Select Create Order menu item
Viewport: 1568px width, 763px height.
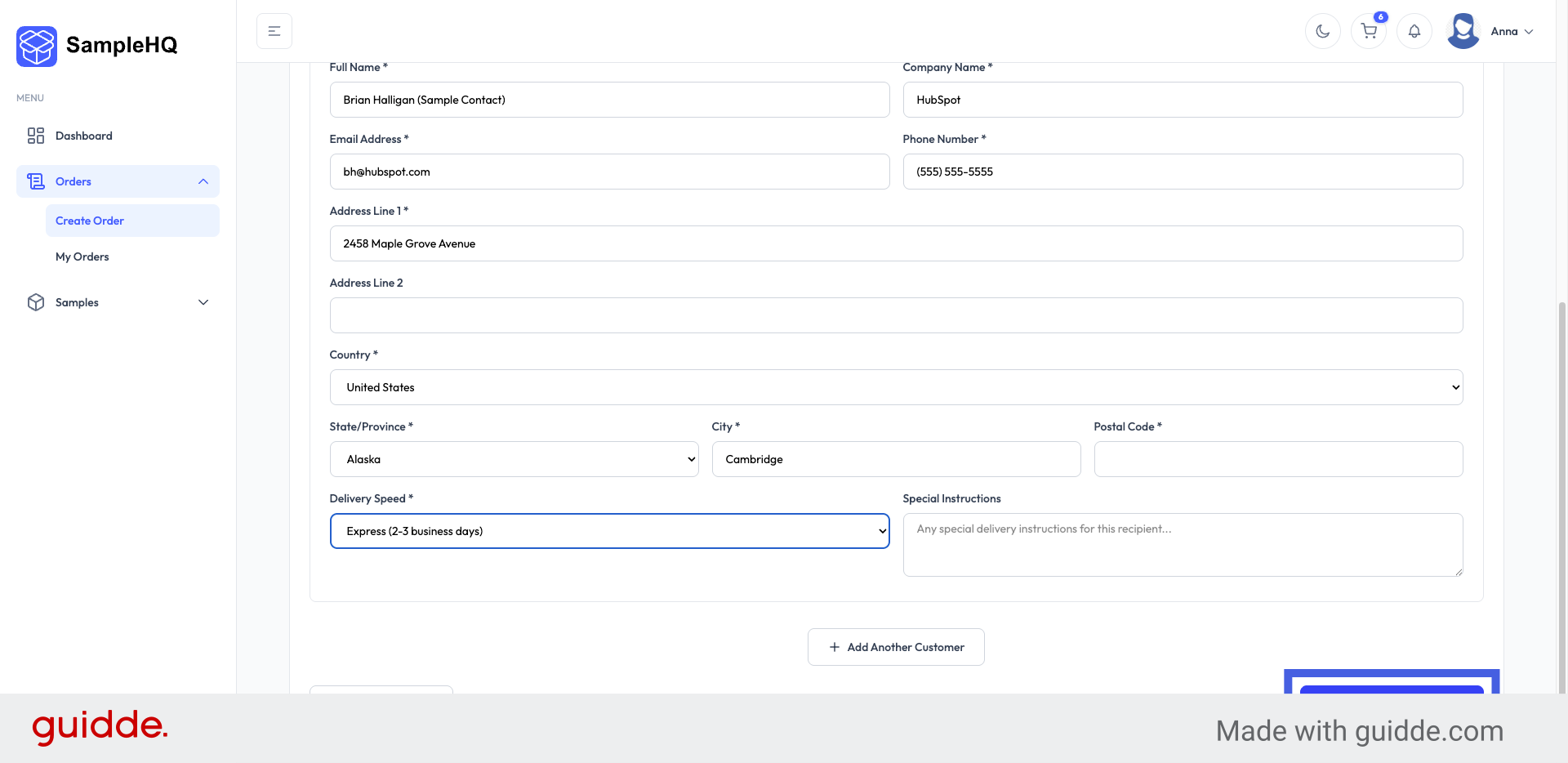pos(90,221)
